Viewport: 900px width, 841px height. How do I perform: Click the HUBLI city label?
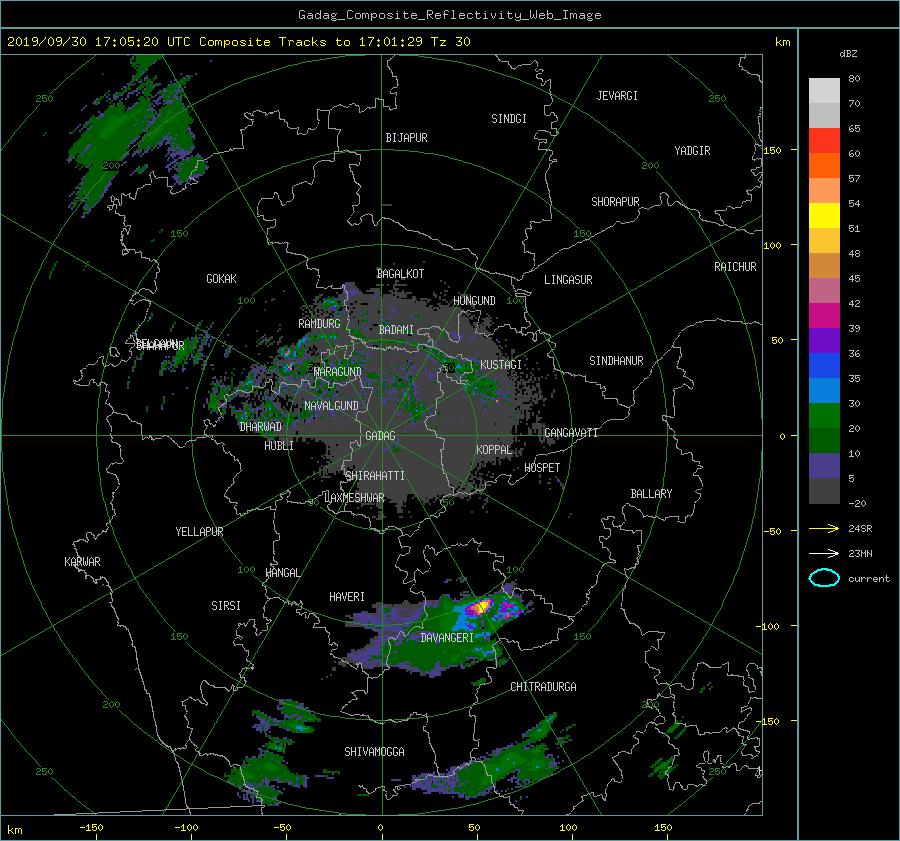pyautogui.click(x=278, y=446)
